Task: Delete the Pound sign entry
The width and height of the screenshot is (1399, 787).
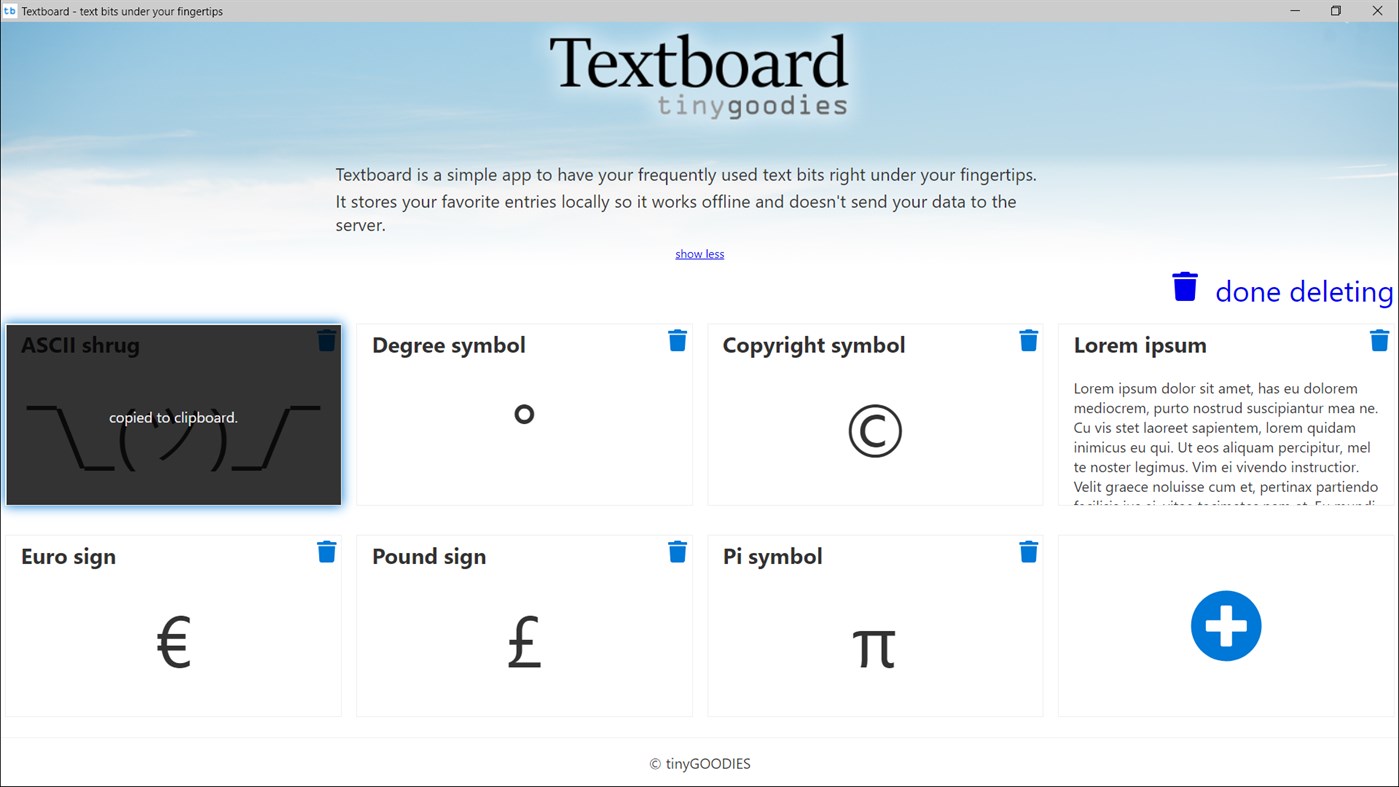Action: pos(677,551)
